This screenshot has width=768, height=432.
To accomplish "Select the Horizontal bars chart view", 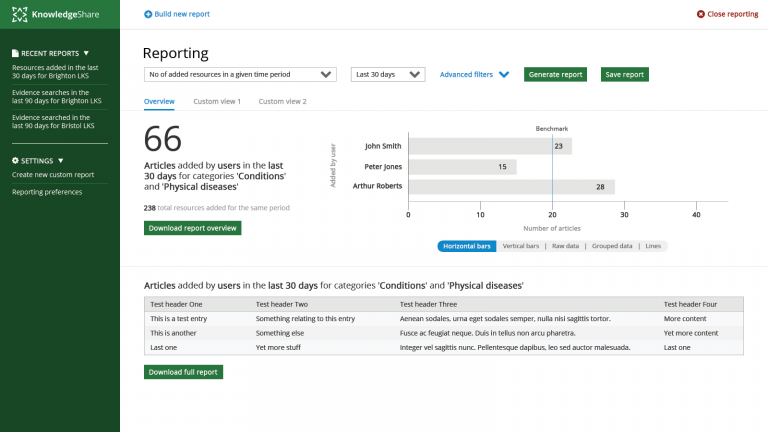I will pyautogui.click(x=466, y=246).
